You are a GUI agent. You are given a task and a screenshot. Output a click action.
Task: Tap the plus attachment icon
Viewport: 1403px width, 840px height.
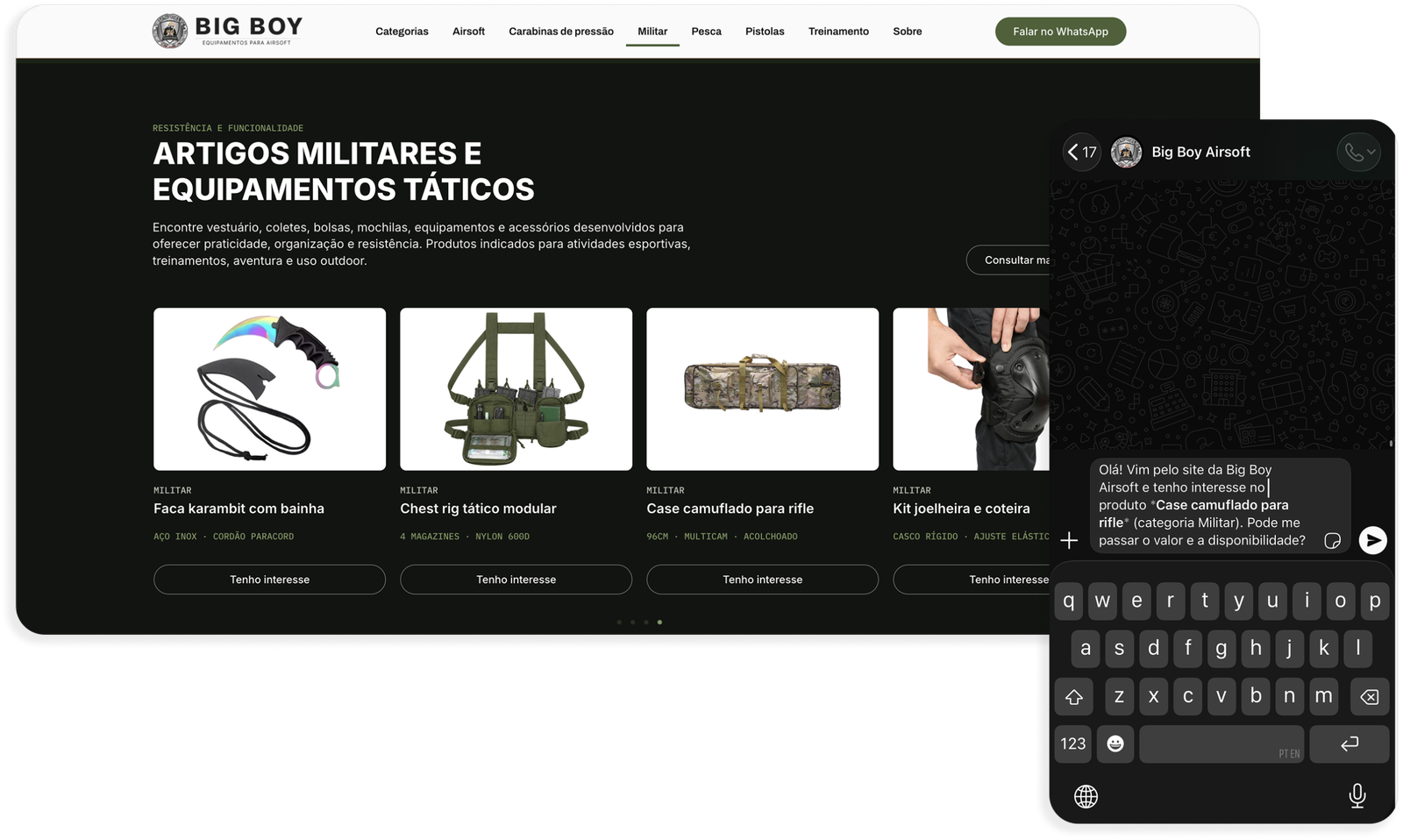point(1069,540)
